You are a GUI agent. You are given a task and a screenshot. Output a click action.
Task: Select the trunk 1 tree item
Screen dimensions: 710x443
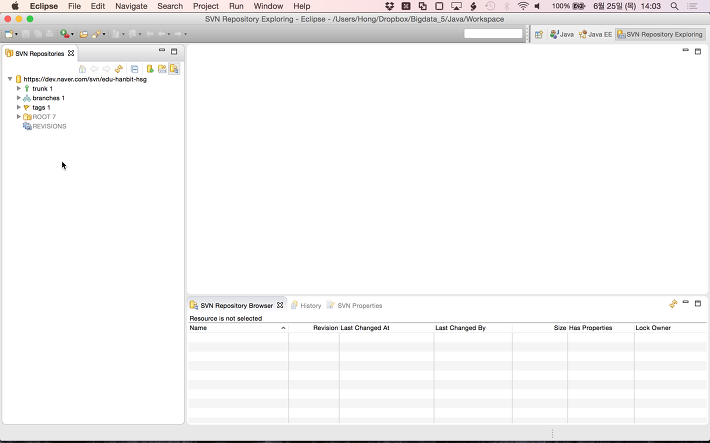[43, 89]
